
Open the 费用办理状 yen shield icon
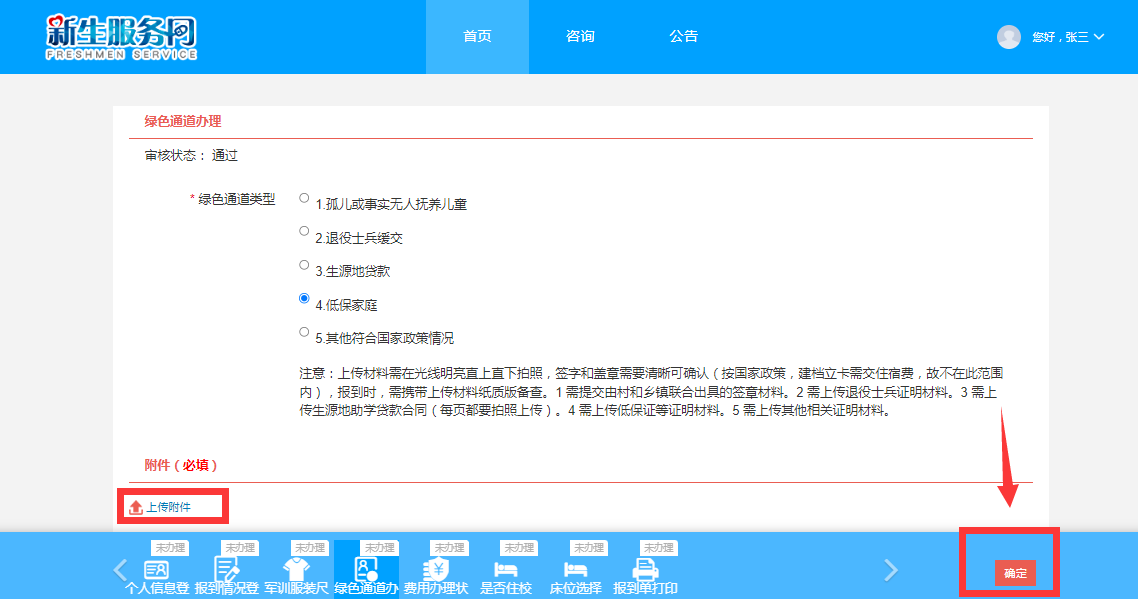point(436,570)
